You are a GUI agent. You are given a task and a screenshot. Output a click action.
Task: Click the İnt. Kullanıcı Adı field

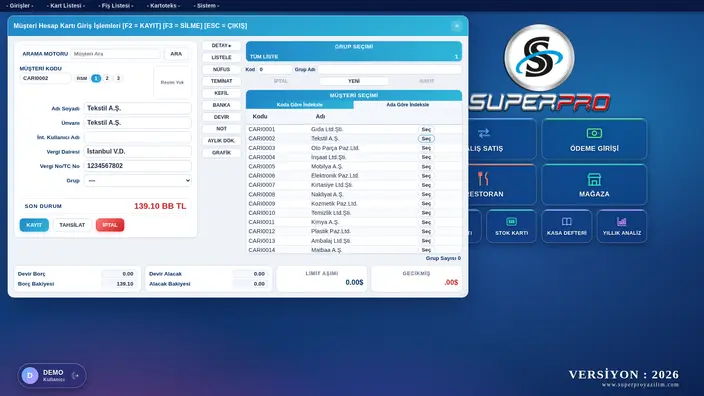point(138,137)
